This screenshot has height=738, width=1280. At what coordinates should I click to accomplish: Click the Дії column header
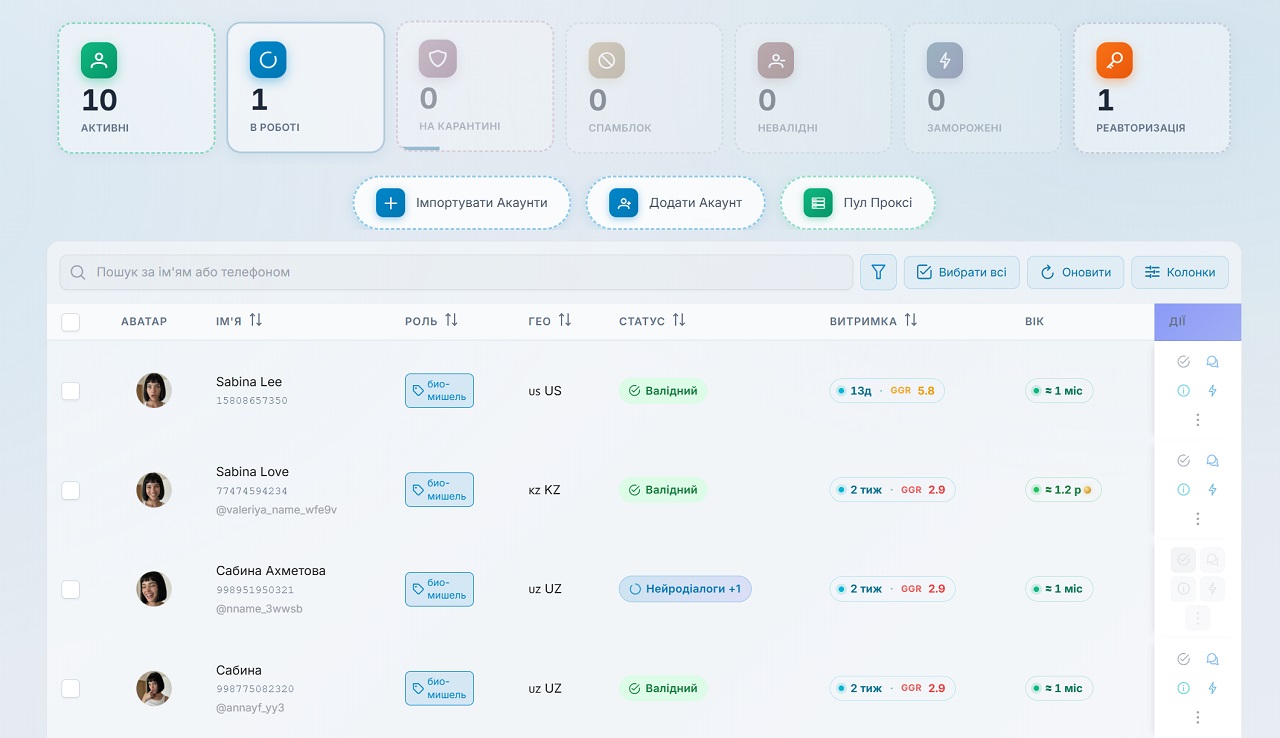coord(1198,322)
